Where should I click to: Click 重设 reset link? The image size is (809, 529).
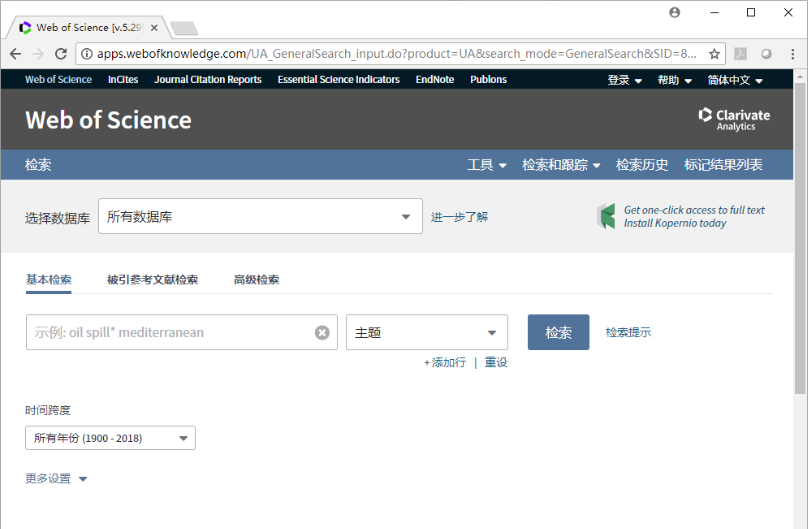pyautogui.click(x=496, y=362)
